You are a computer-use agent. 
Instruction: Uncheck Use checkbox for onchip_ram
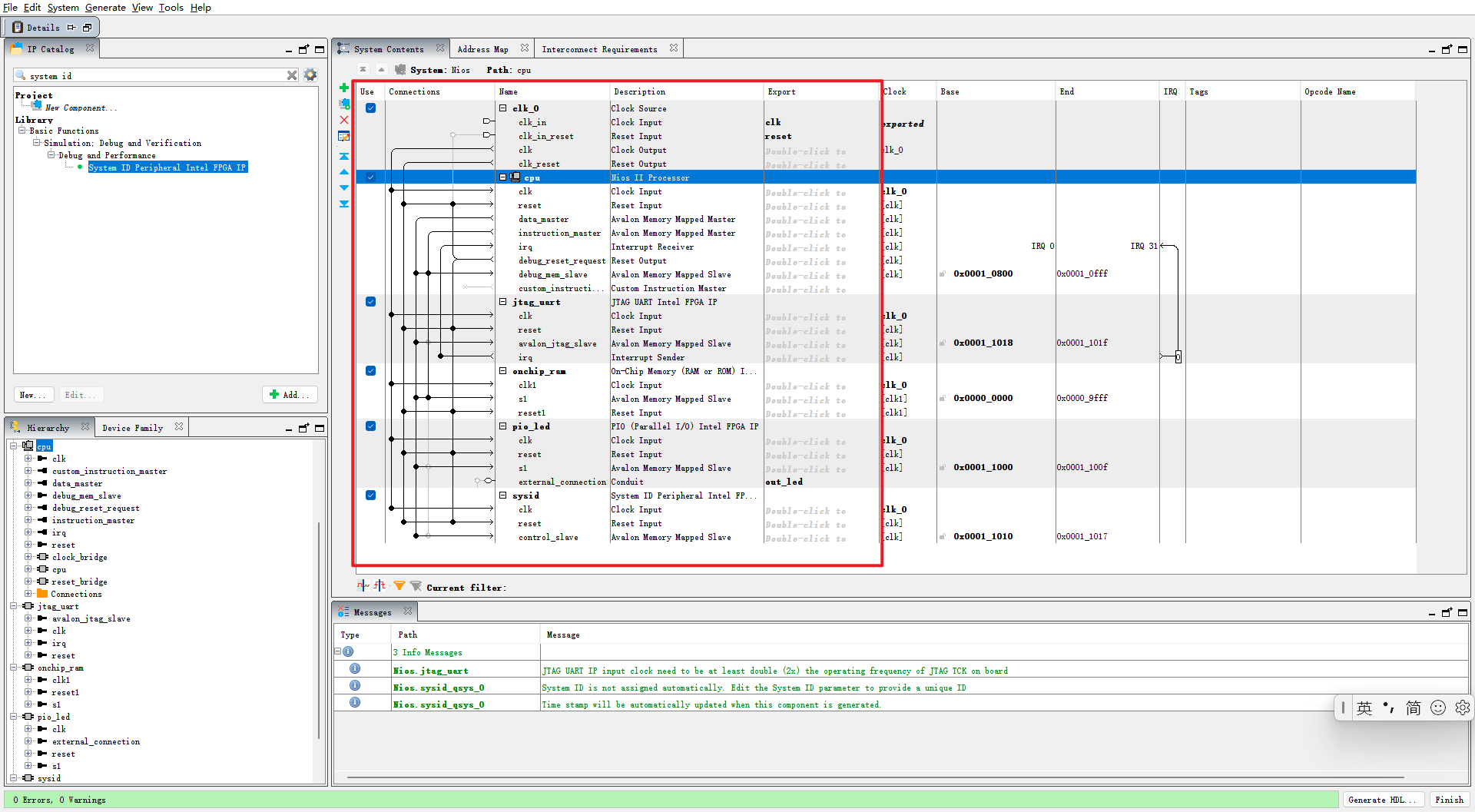click(370, 371)
